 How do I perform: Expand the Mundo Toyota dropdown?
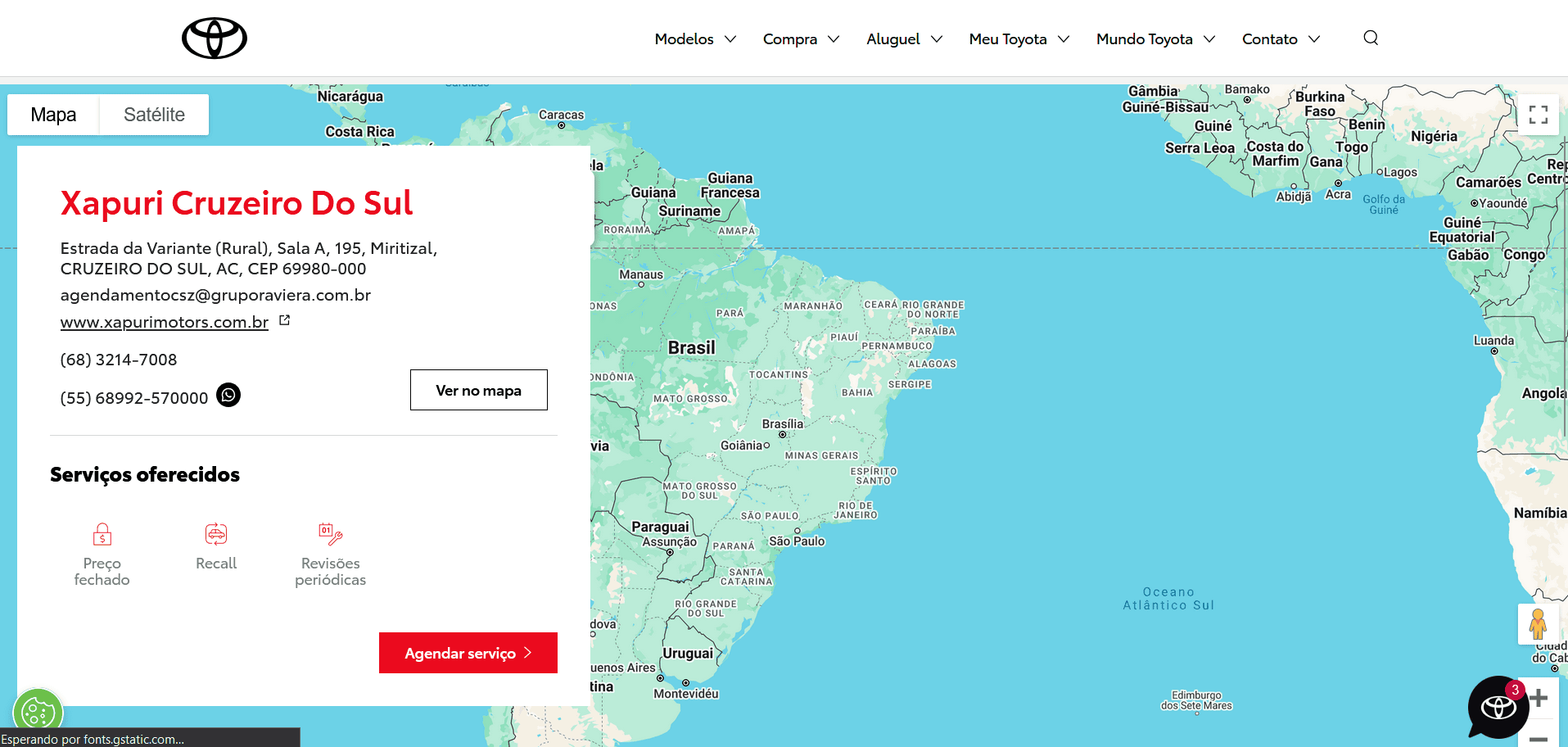pos(1155,38)
